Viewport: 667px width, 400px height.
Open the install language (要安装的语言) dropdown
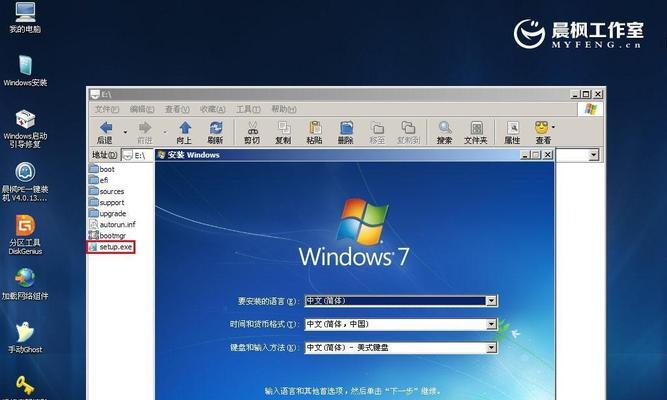pos(491,301)
